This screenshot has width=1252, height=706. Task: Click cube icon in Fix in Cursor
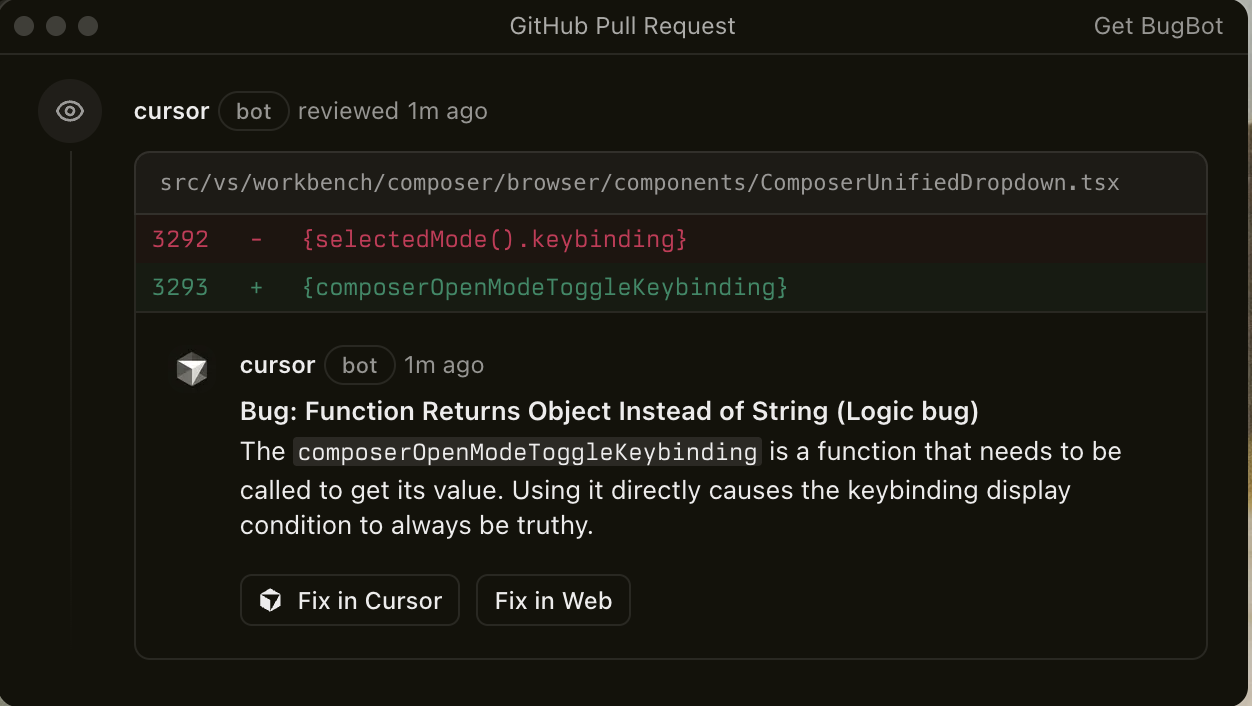point(270,600)
